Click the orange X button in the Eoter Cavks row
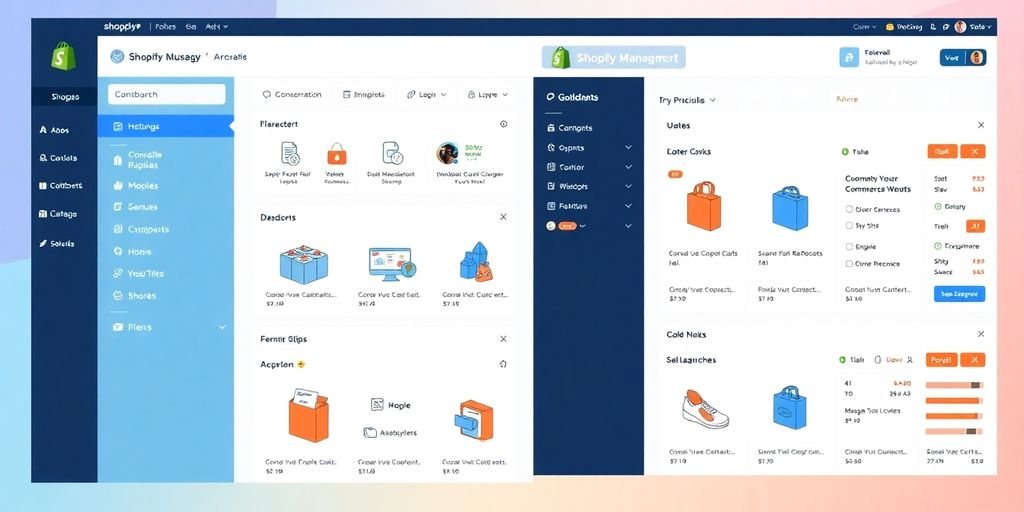Image resolution: width=1024 pixels, height=512 pixels. pyautogui.click(x=974, y=152)
